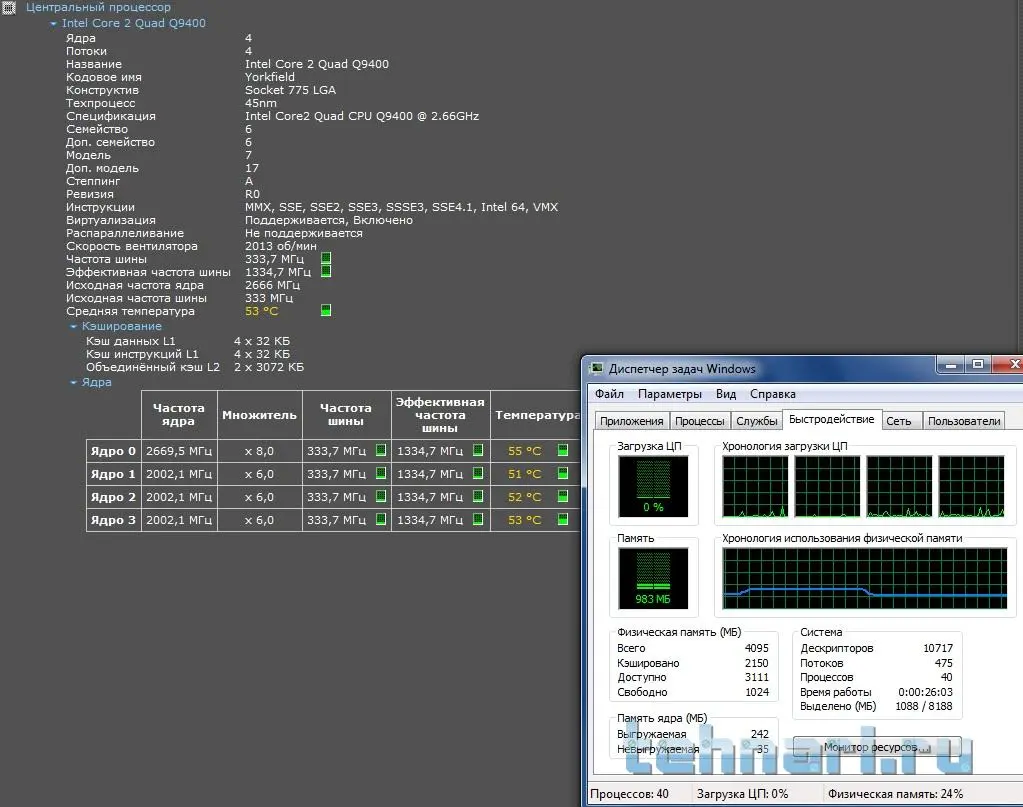This screenshot has height=807, width=1023.
Task: Click the Монитор ресурсов button
Action: coord(877,747)
